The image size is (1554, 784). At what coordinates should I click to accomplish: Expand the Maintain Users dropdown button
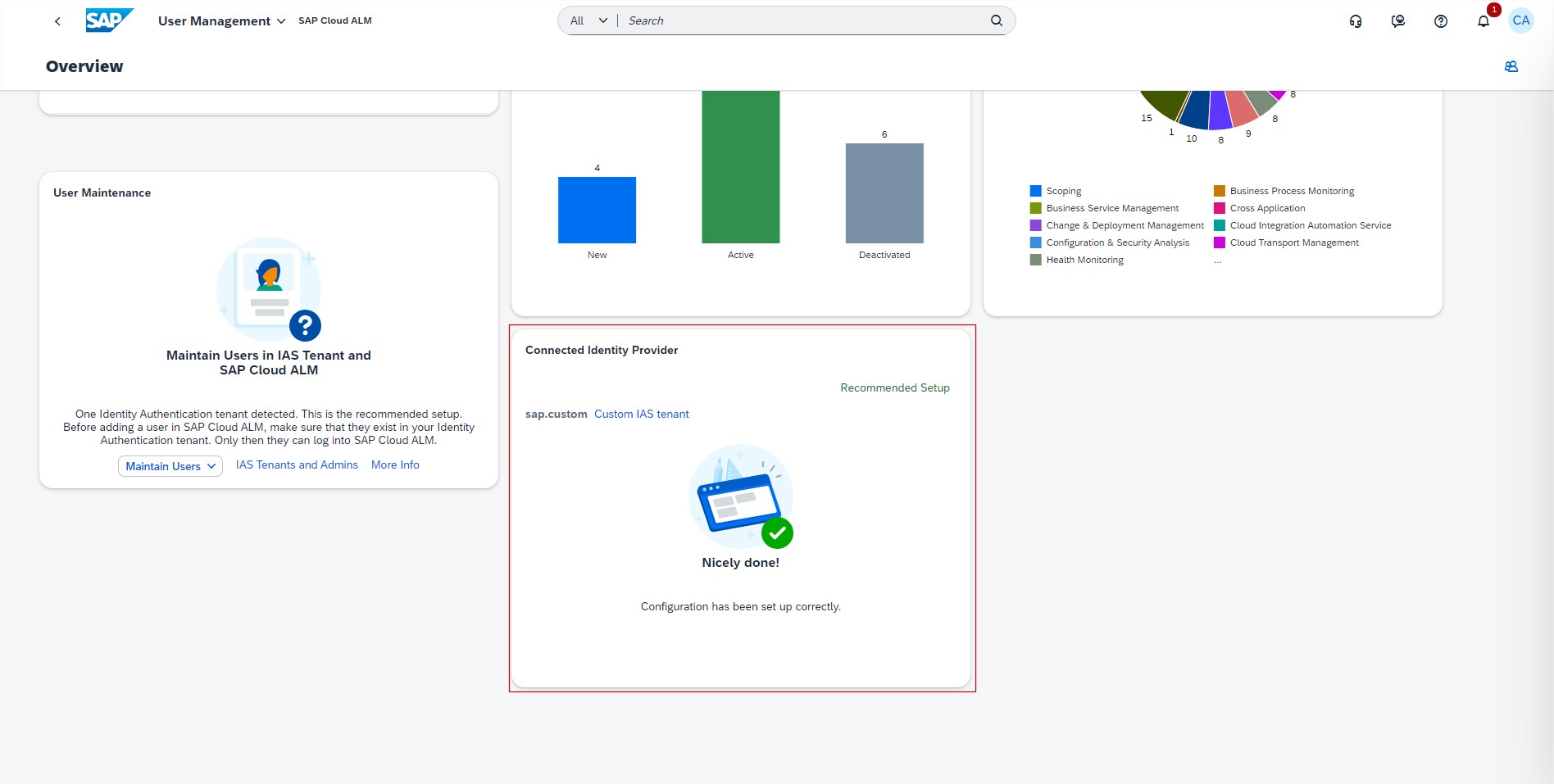pos(170,466)
